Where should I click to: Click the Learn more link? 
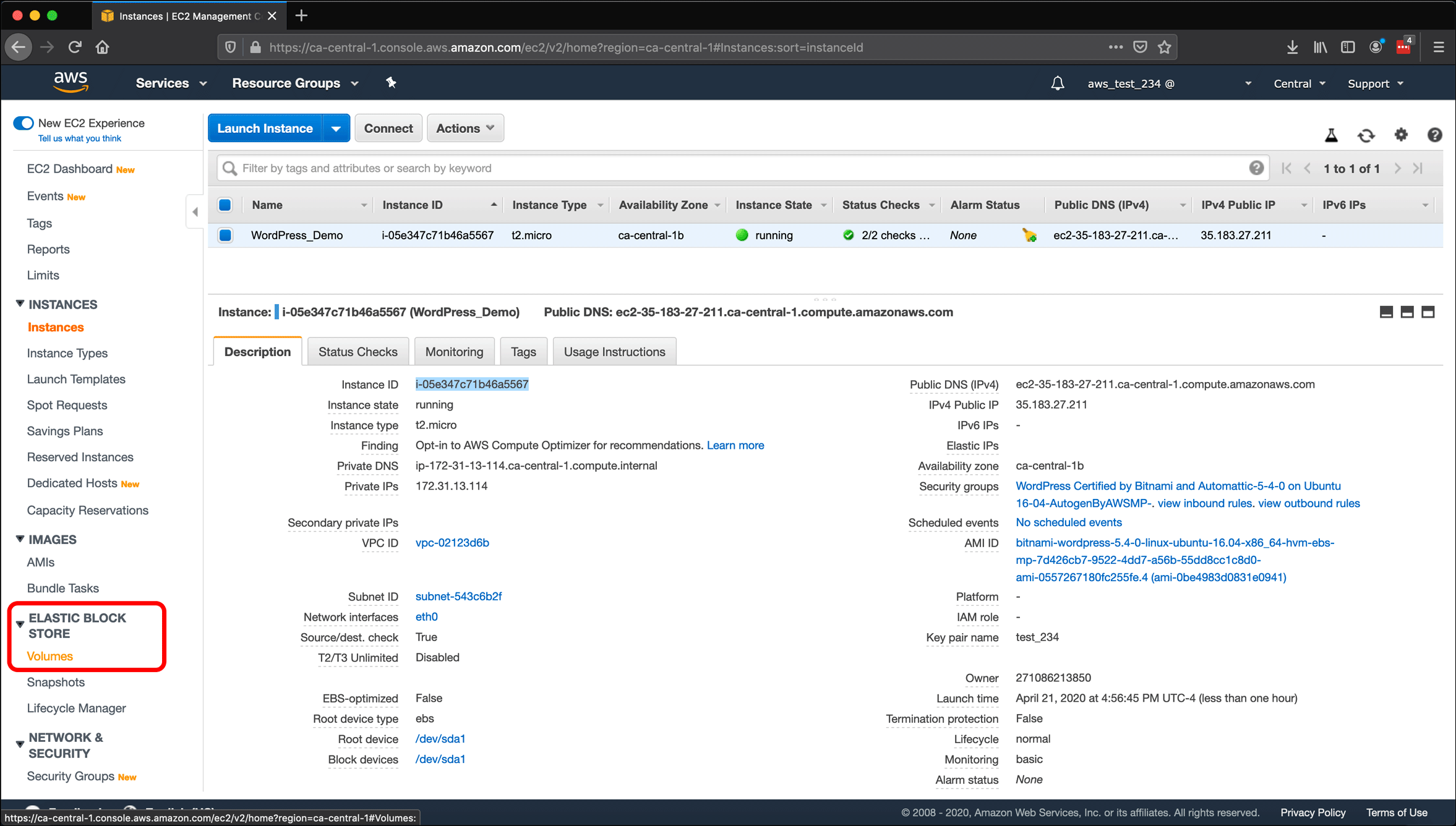point(735,445)
